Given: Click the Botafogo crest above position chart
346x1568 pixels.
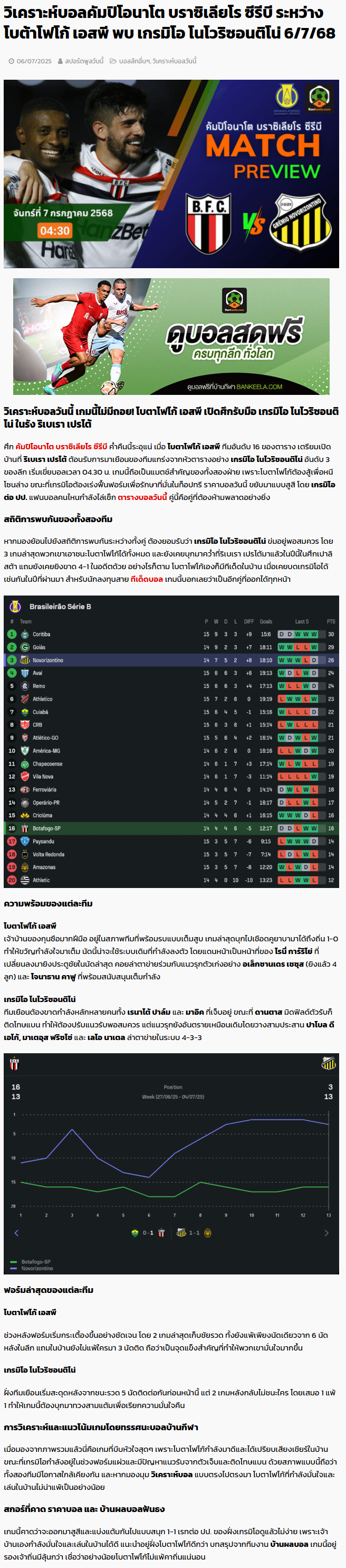Looking at the screenshot, I should coord(15,1064).
